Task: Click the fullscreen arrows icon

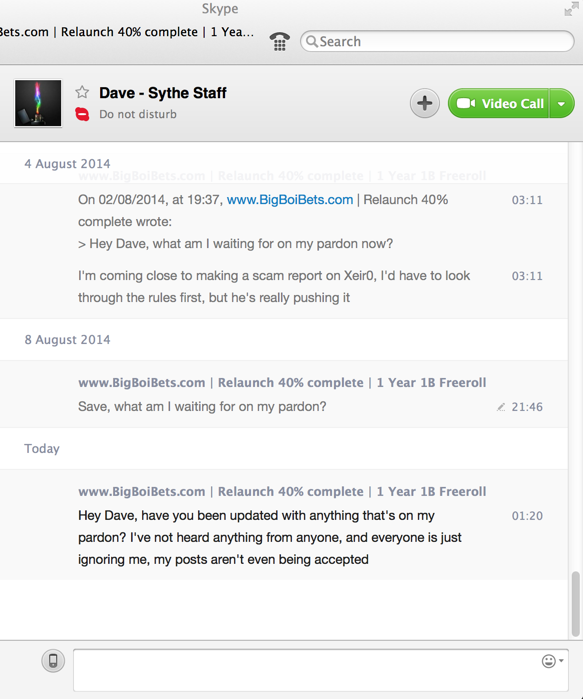Action: click(571, 9)
